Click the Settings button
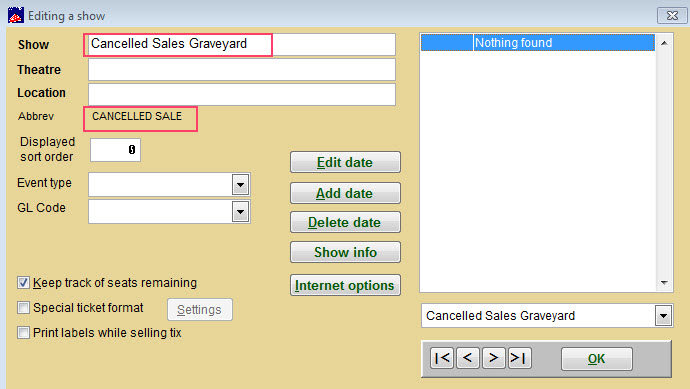 pos(200,310)
